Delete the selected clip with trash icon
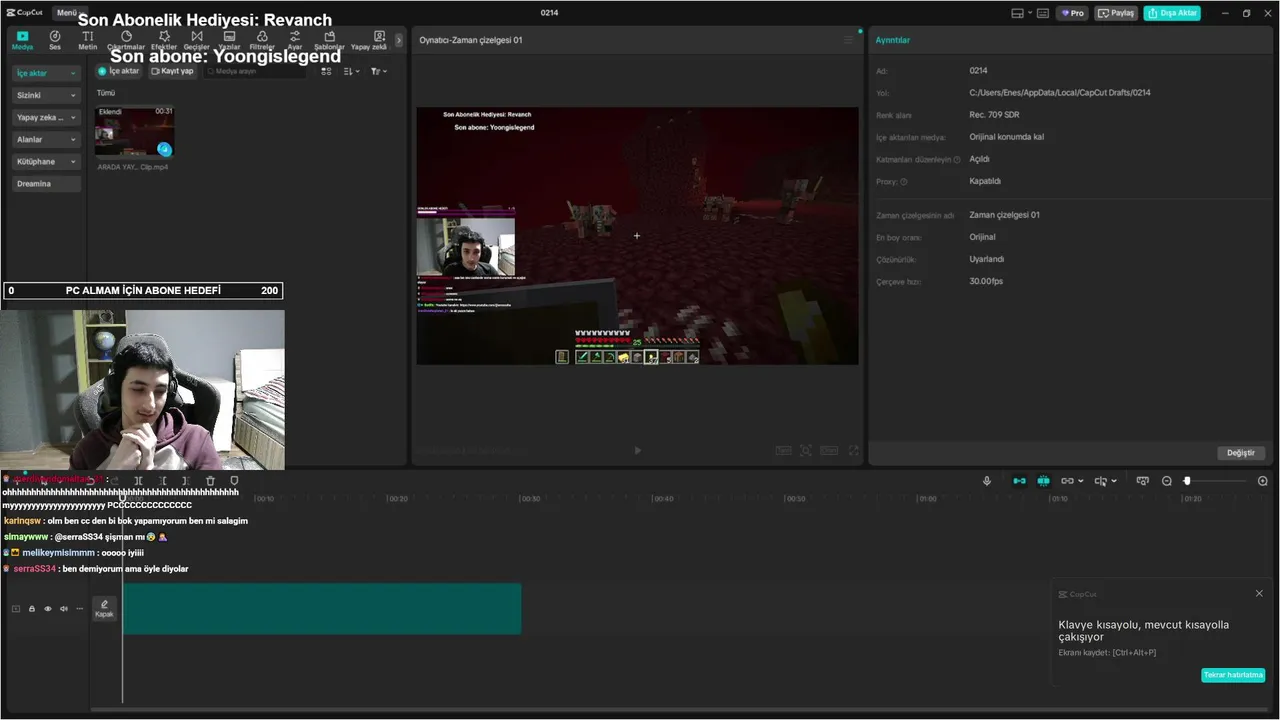This screenshot has width=1280, height=720. click(210, 481)
